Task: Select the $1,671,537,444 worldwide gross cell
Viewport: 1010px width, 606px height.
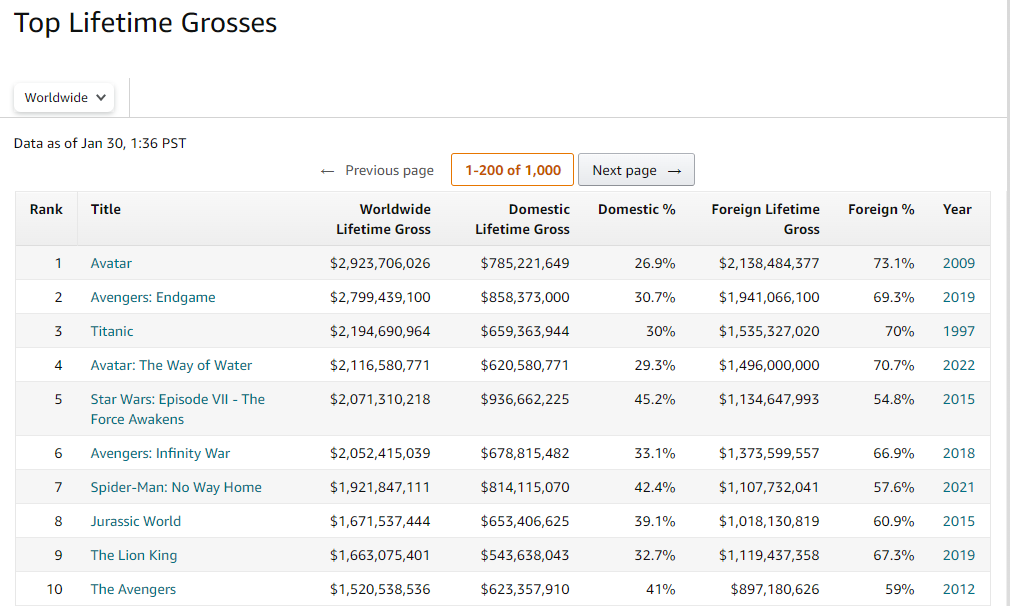Action: click(380, 522)
